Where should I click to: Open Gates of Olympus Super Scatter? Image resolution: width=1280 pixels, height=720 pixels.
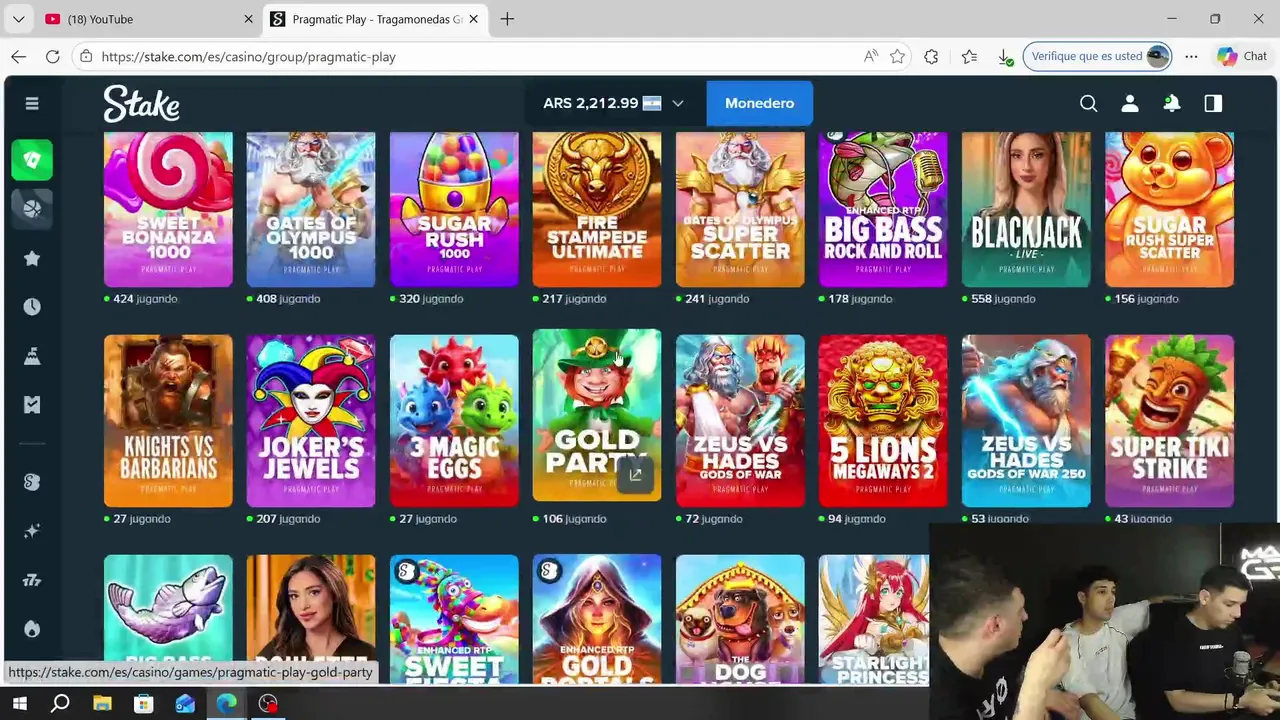pyautogui.click(x=740, y=209)
